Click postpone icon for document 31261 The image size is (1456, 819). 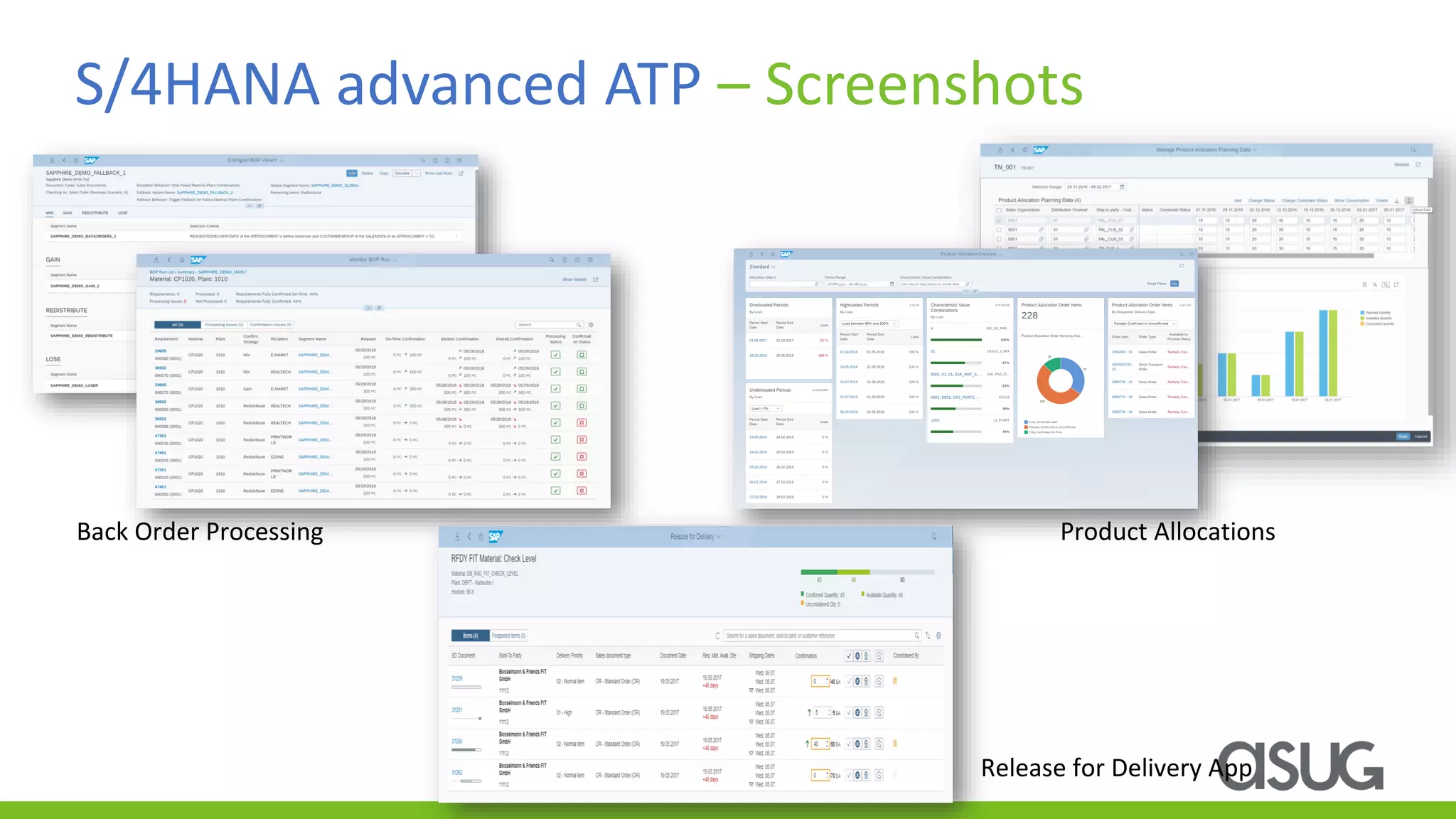[x=879, y=712]
